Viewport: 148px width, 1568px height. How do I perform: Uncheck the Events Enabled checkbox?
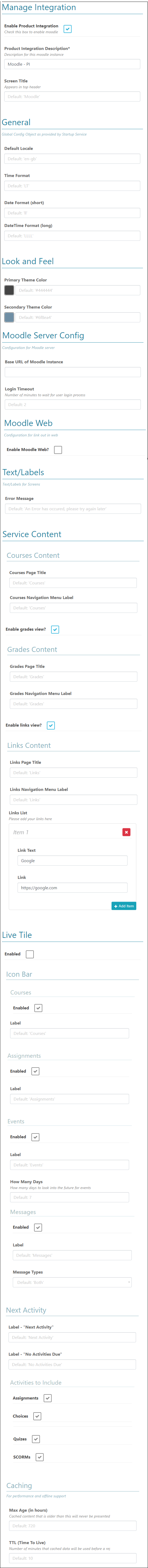pyautogui.click(x=35, y=1137)
